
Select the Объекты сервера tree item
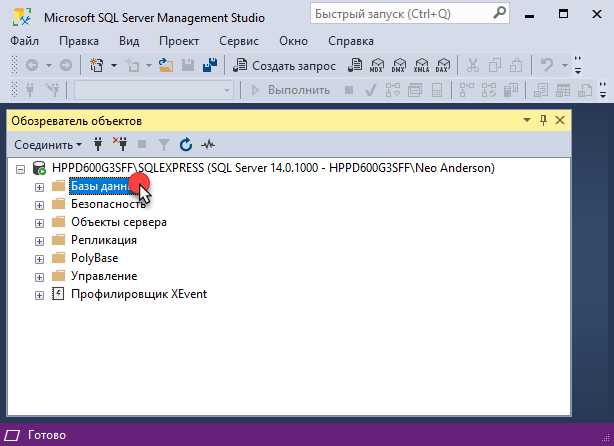tap(119, 222)
